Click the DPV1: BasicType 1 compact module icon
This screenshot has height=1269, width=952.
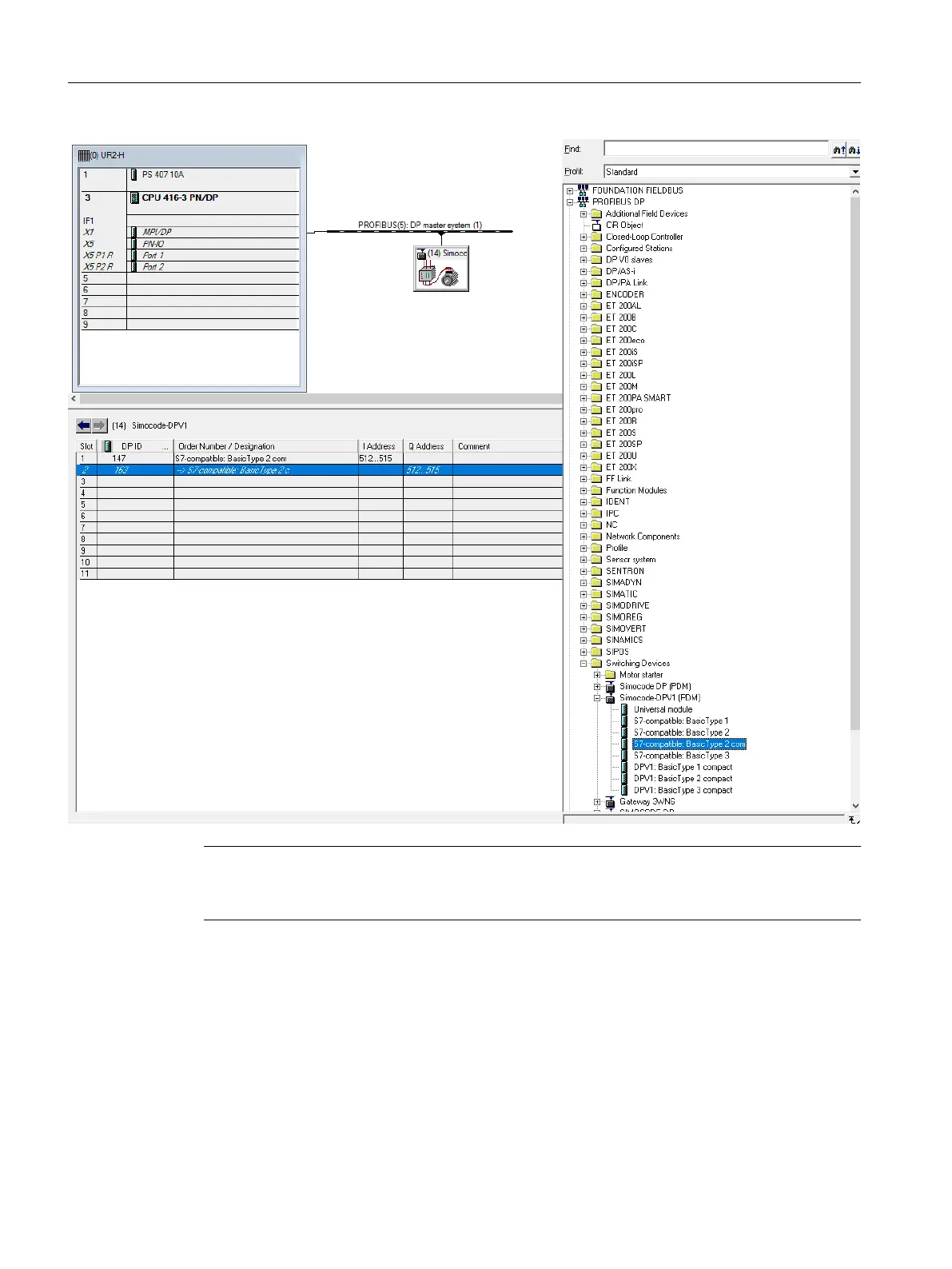624,767
